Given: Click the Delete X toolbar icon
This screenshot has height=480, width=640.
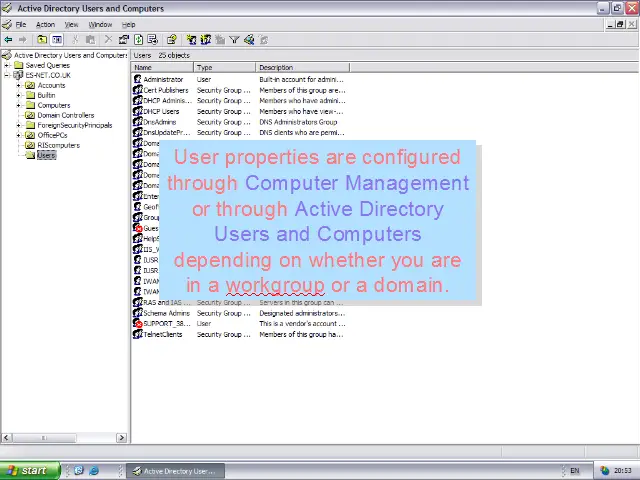Looking at the screenshot, I should 108,40.
